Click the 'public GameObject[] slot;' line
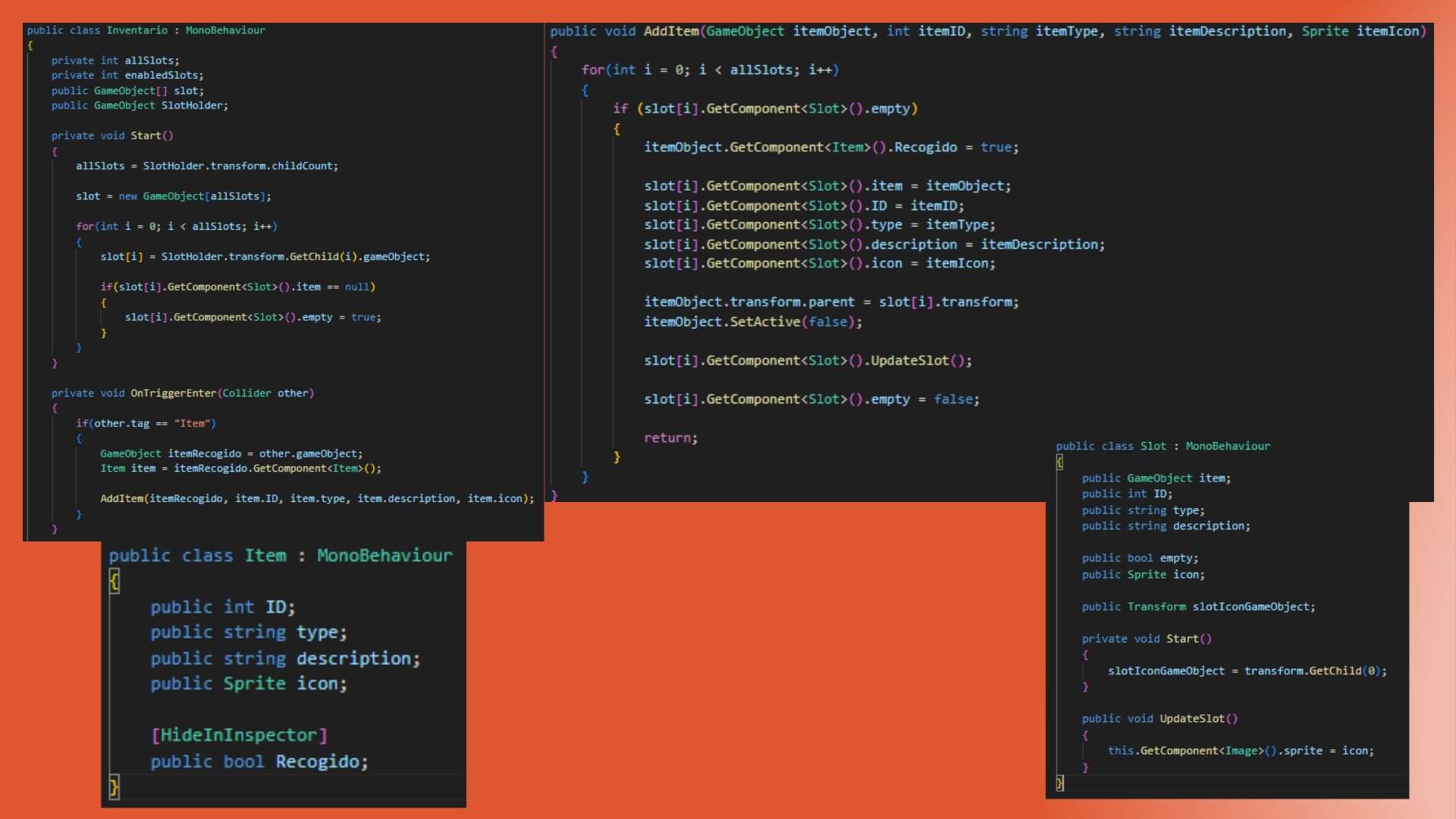This screenshot has height=819, width=1456. (127, 90)
